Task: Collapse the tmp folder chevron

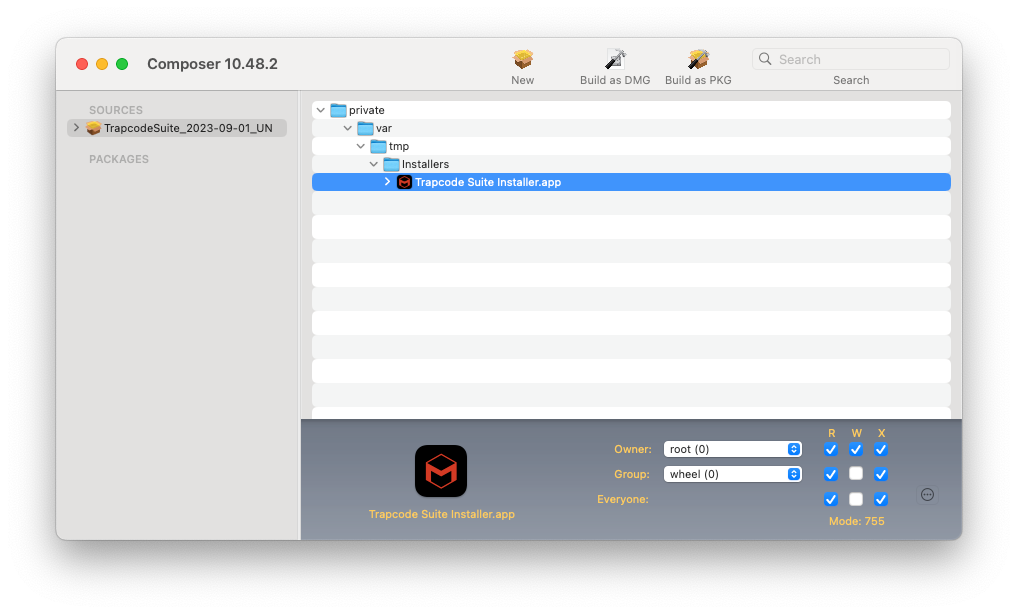Action: coord(361,147)
